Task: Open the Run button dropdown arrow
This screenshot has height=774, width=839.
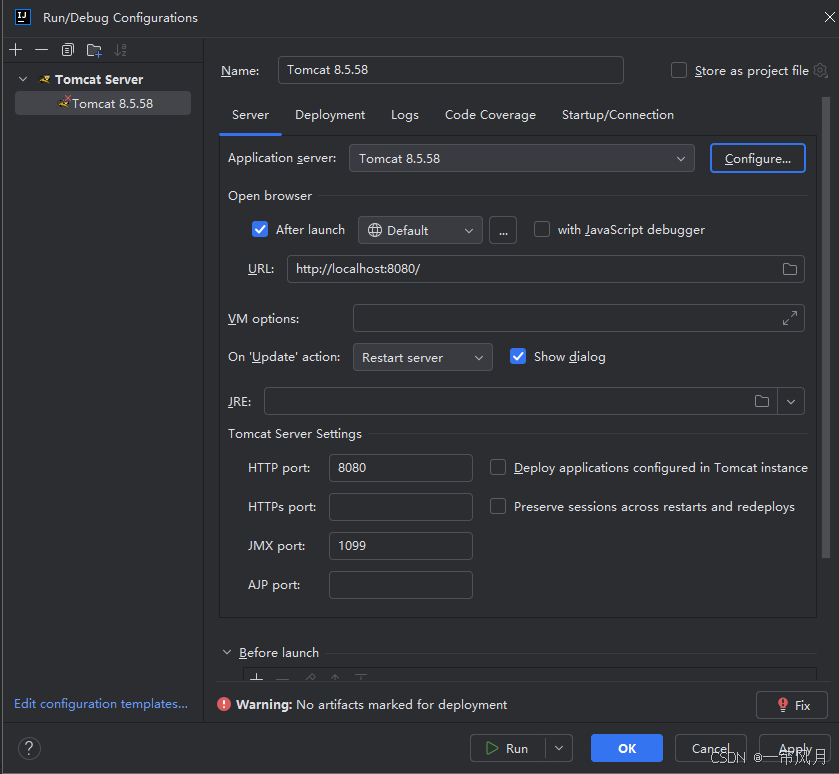Action: click(559, 748)
